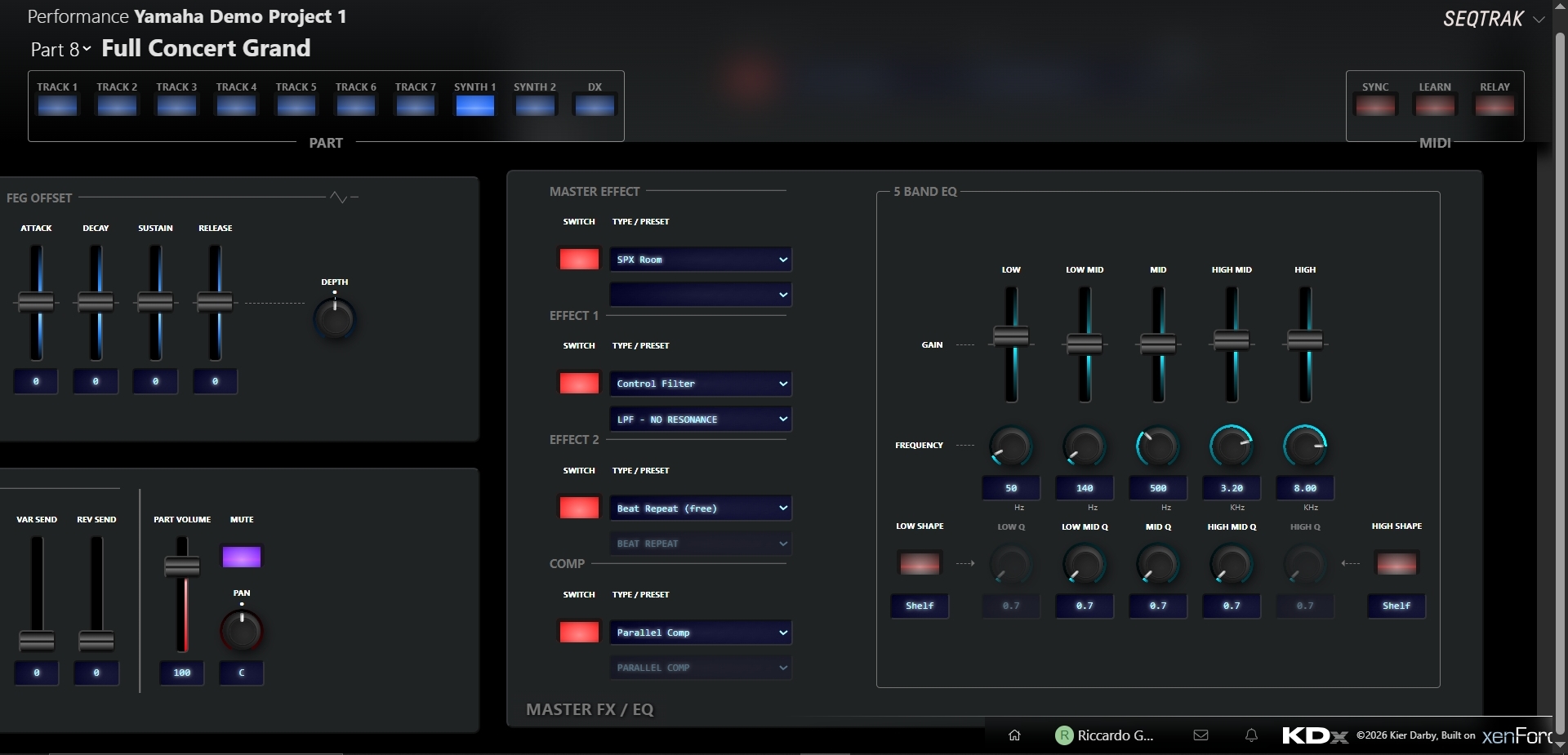Select the TRACK 3 part

click(176, 105)
